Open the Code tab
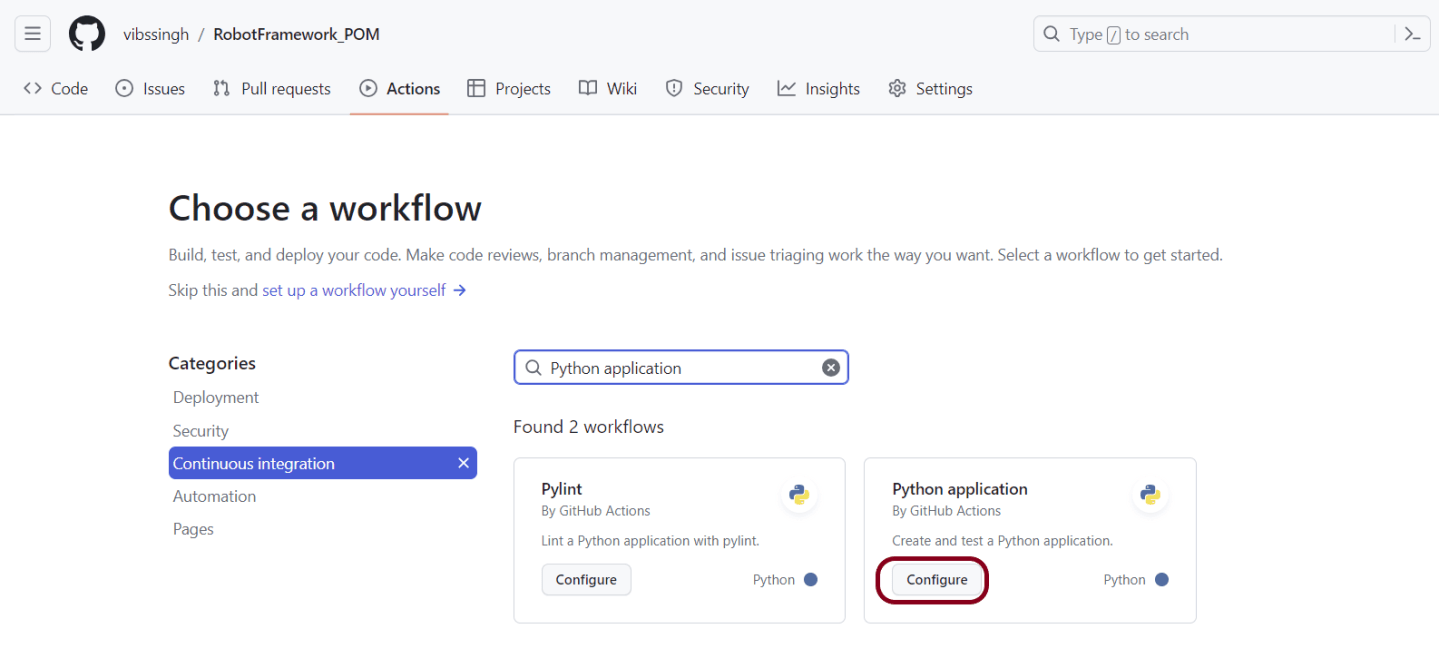The width and height of the screenshot is (1439, 658). (56, 89)
